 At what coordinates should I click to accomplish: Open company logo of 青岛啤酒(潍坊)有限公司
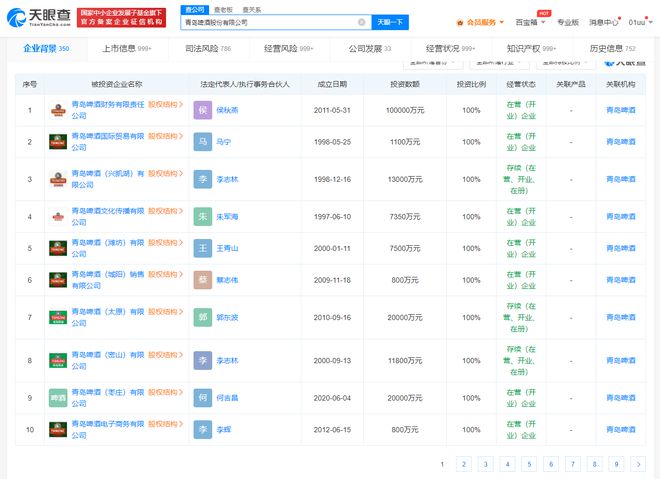pyautogui.click(x=58, y=248)
